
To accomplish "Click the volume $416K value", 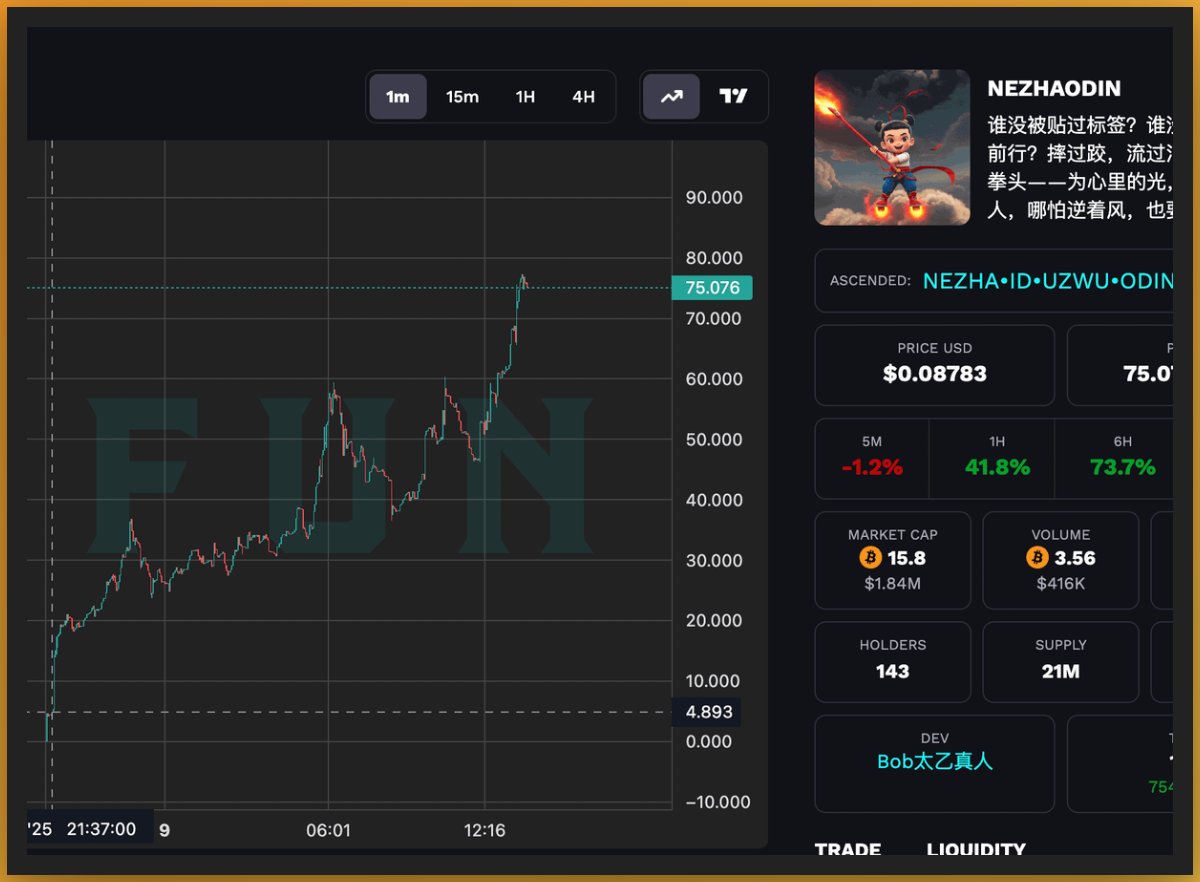I will pos(1061,583).
